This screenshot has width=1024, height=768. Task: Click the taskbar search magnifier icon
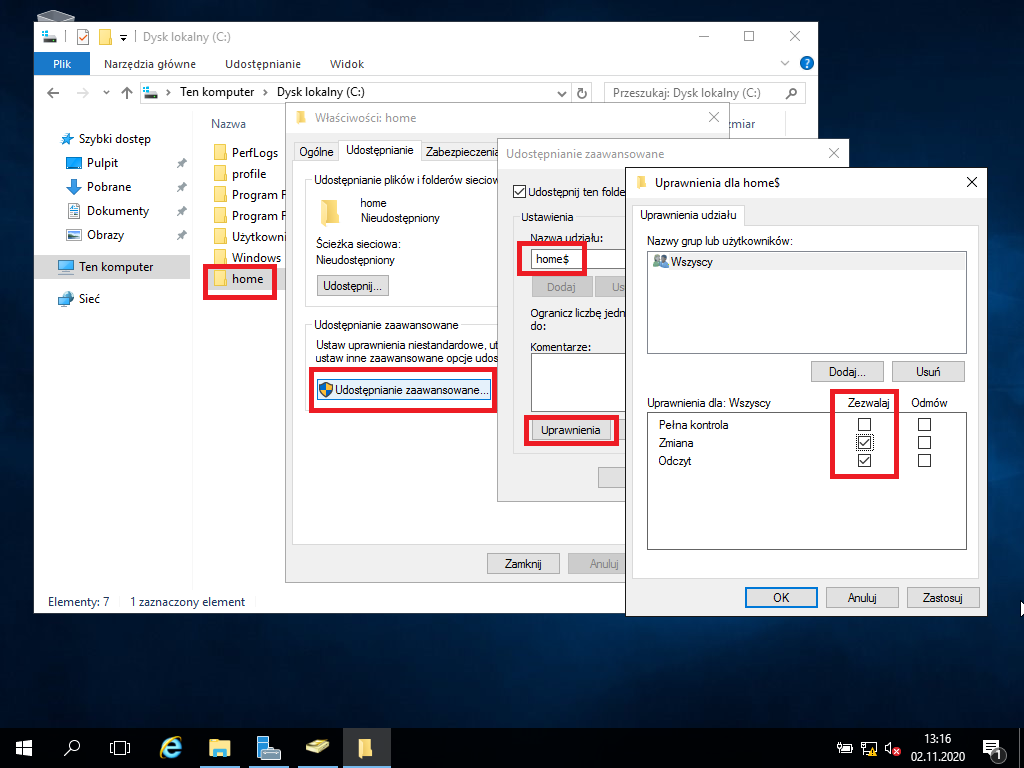(x=72, y=748)
